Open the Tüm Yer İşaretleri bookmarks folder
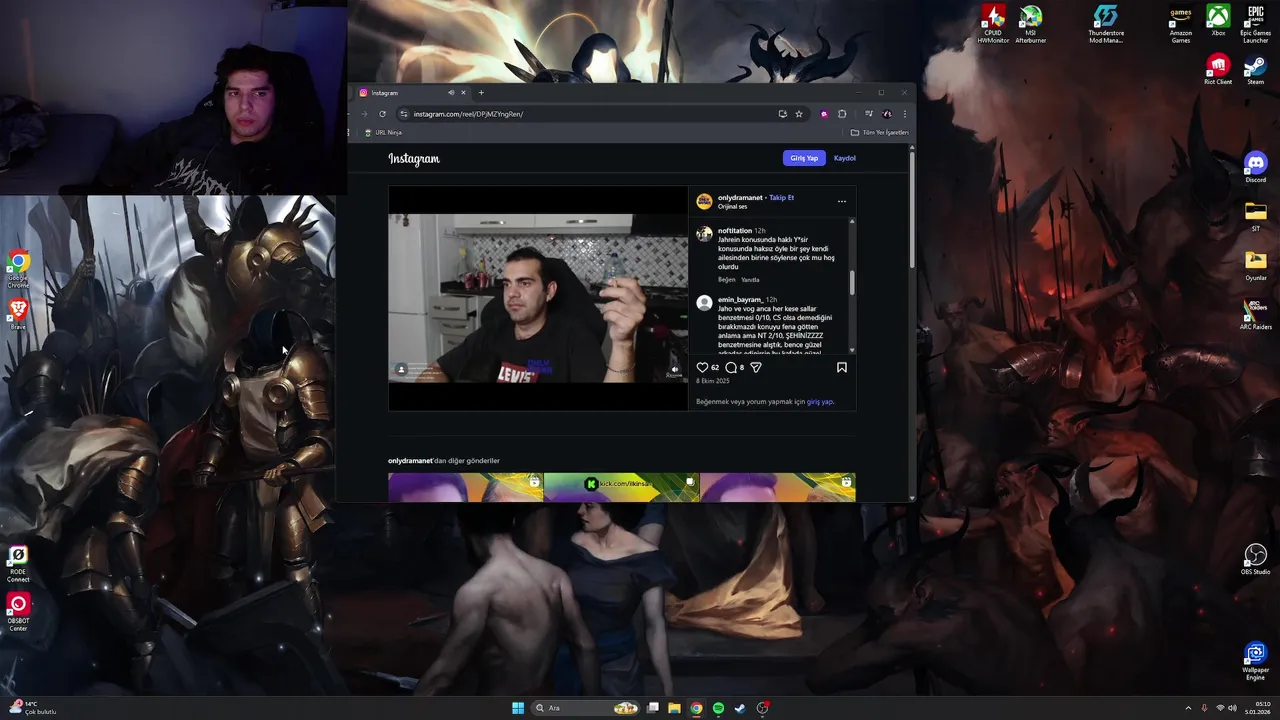Image resolution: width=1280 pixels, height=720 pixels. pyautogui.click(x=880, y=132)
